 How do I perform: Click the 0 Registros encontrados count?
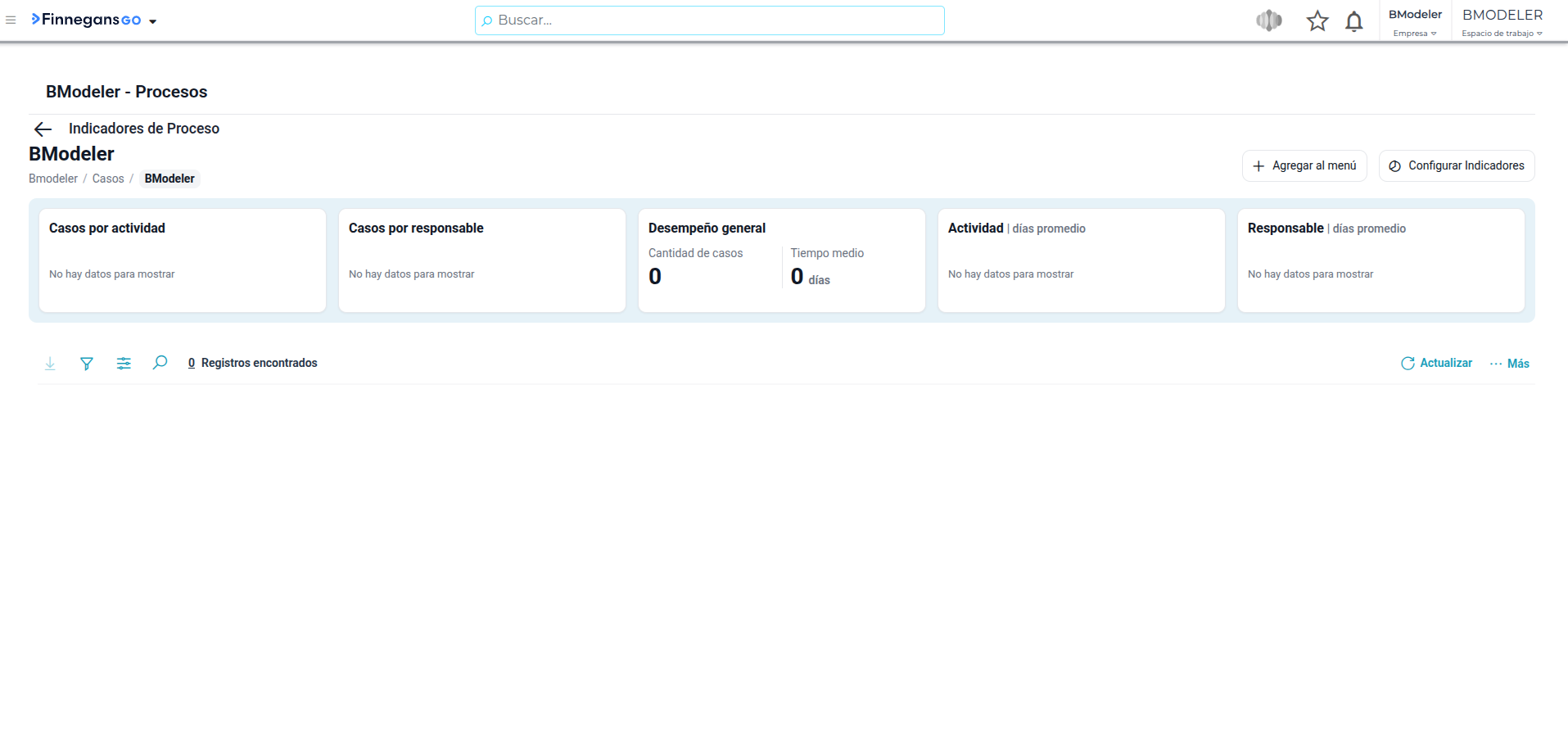coord(252,363)
